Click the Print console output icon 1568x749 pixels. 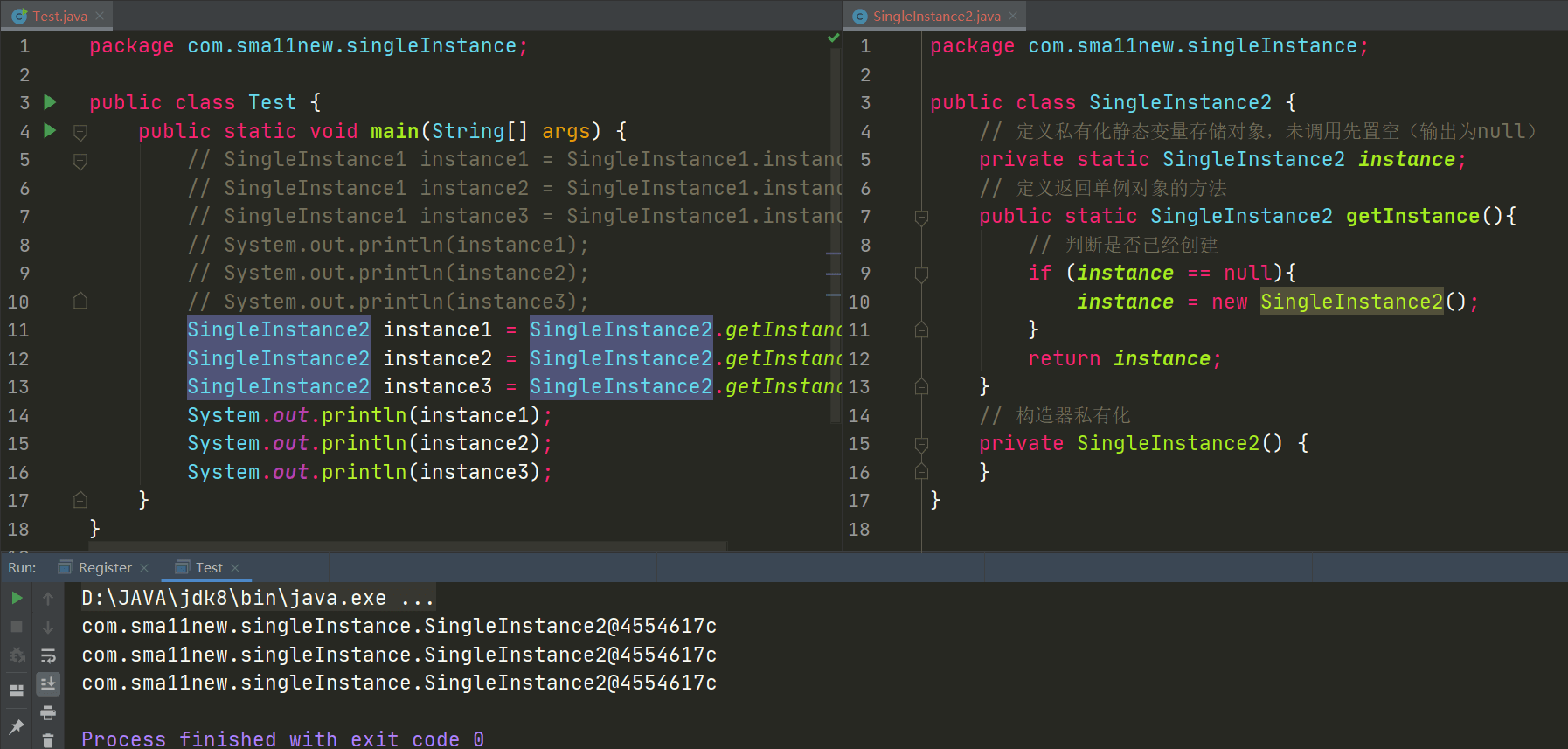click(x=48, y=712)
